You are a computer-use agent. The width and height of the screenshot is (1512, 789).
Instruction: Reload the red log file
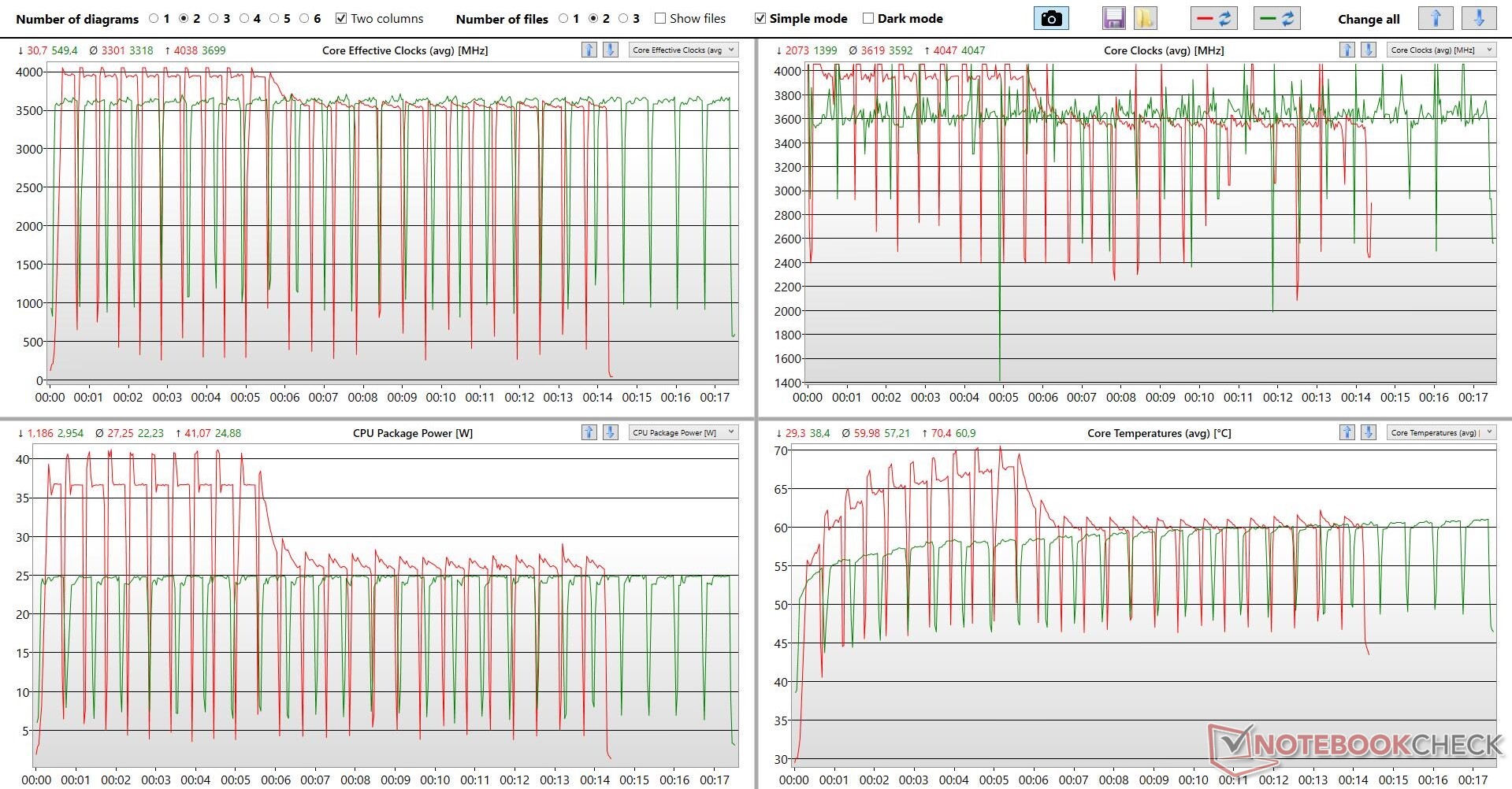coord(1213,18)
